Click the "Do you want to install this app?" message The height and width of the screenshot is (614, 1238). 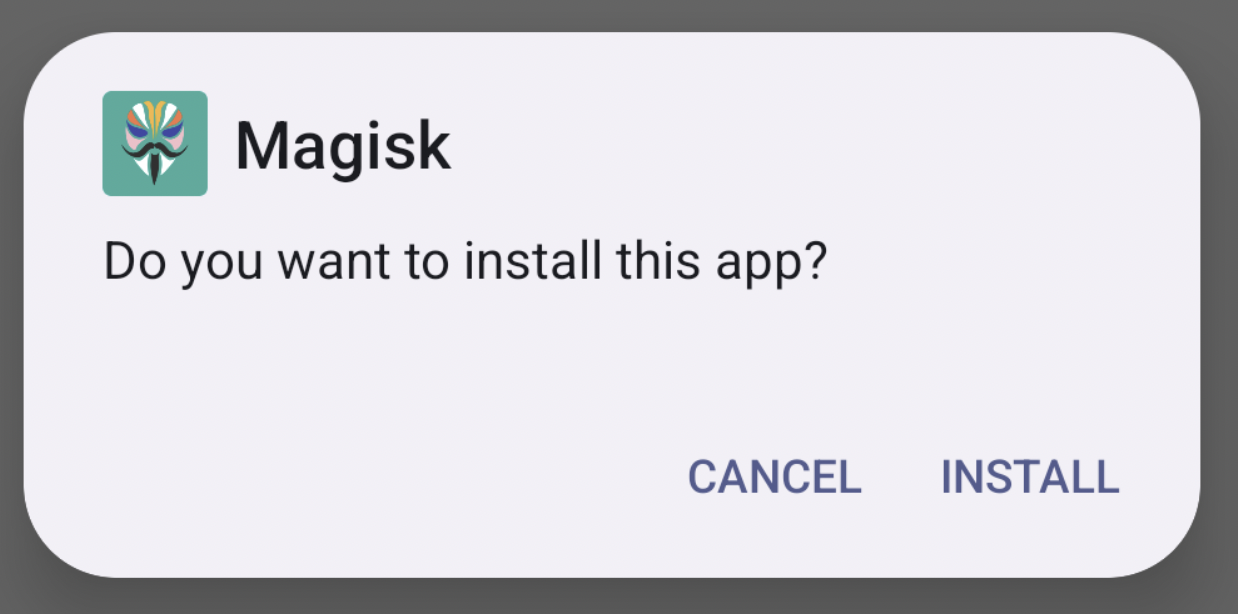pos(467,263)
